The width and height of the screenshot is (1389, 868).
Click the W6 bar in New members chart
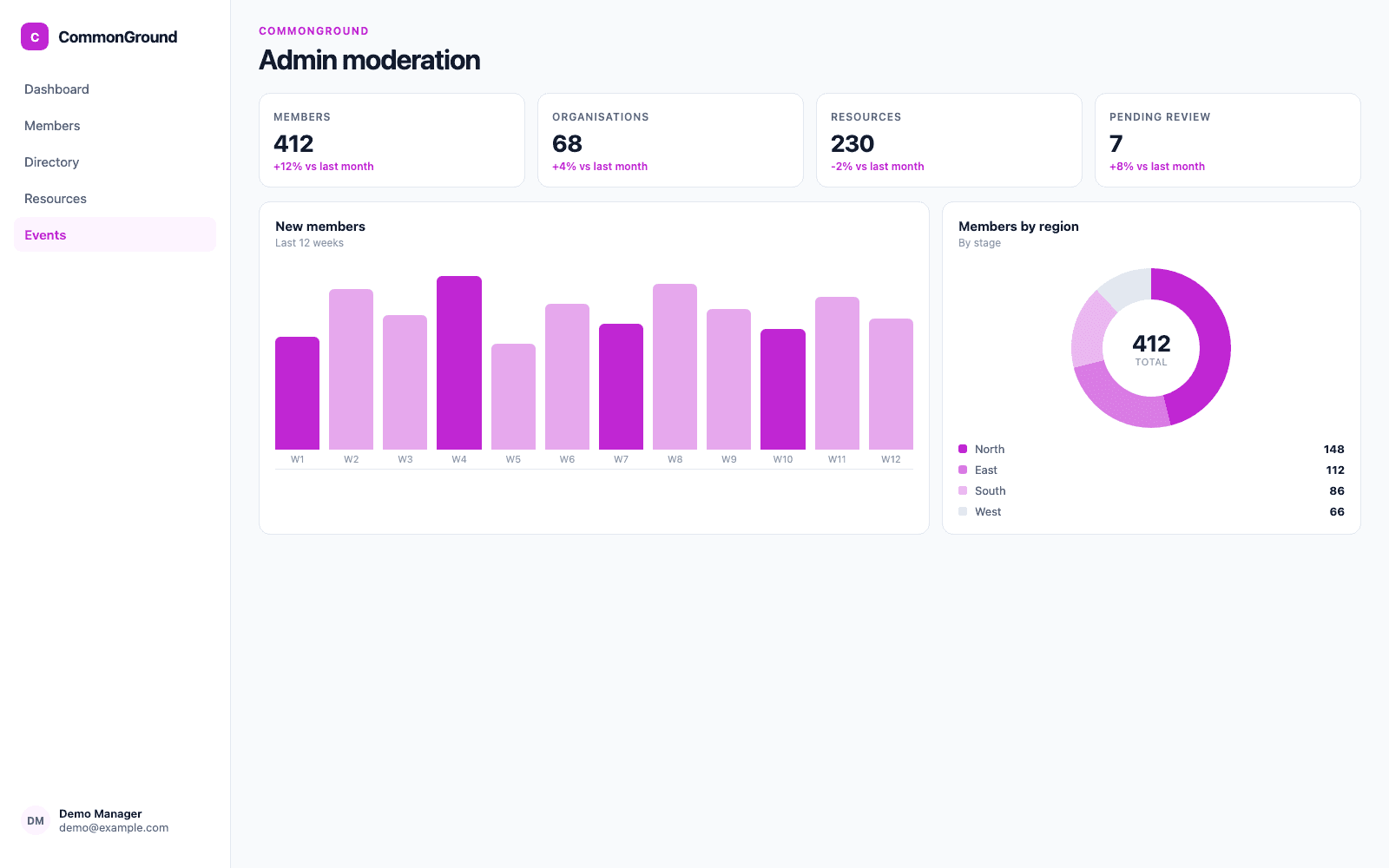[567, 377]
